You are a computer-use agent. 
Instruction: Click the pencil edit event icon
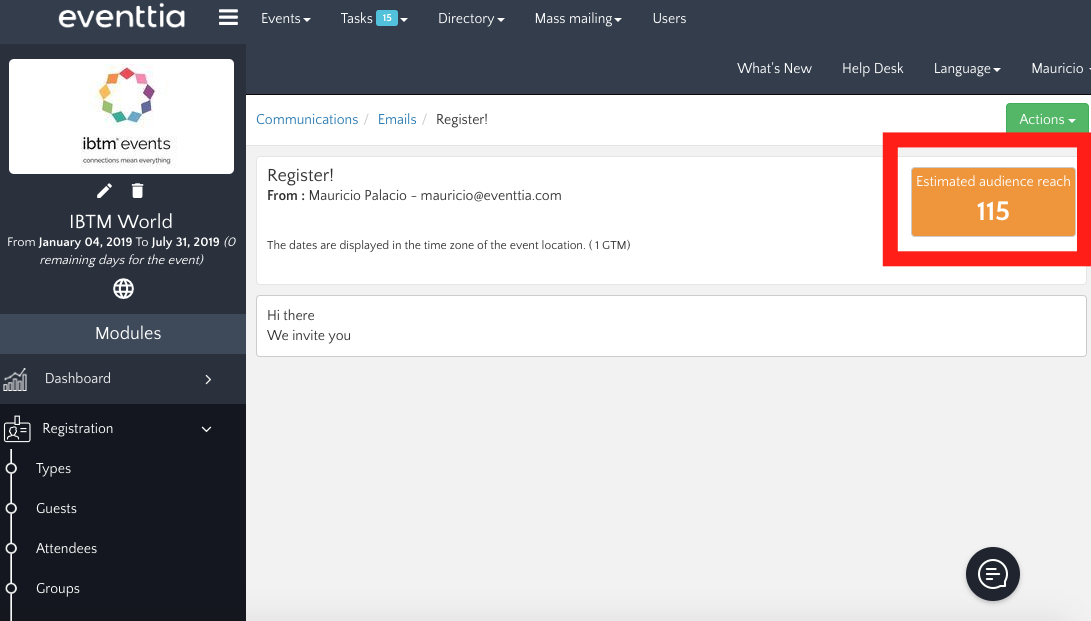[104, 191]
